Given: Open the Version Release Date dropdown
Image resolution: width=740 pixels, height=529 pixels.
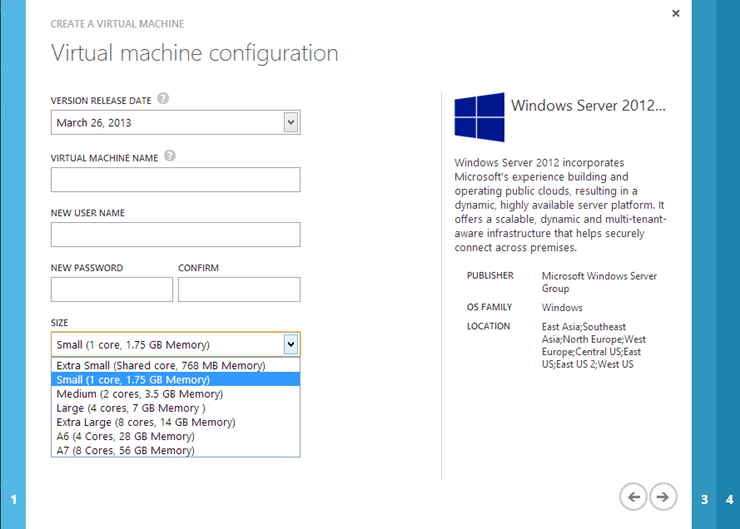Looking at the screenshot, I should pyautogui.click(x=291, y=122).
